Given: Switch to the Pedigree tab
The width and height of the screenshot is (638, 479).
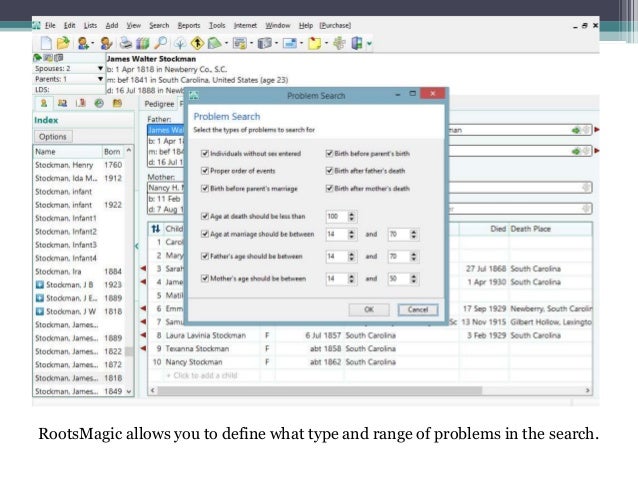Looking at the screenshot, I should point(157,103).
